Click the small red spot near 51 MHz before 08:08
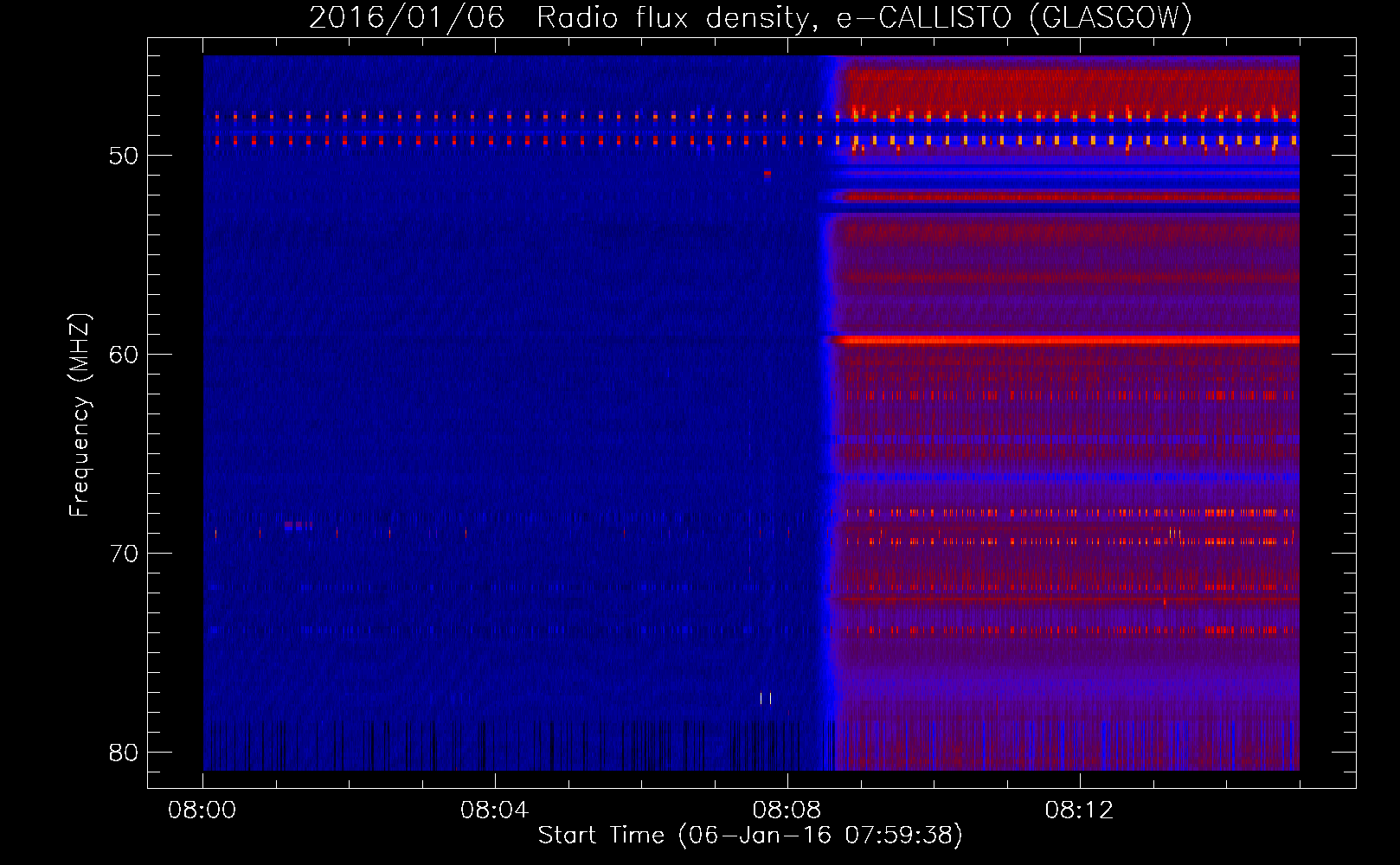 [767, 174]
